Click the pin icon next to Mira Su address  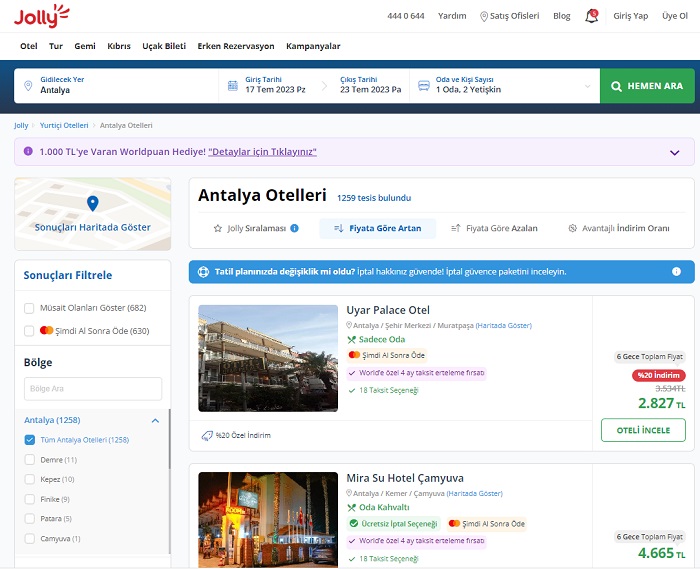pos(349,493)
